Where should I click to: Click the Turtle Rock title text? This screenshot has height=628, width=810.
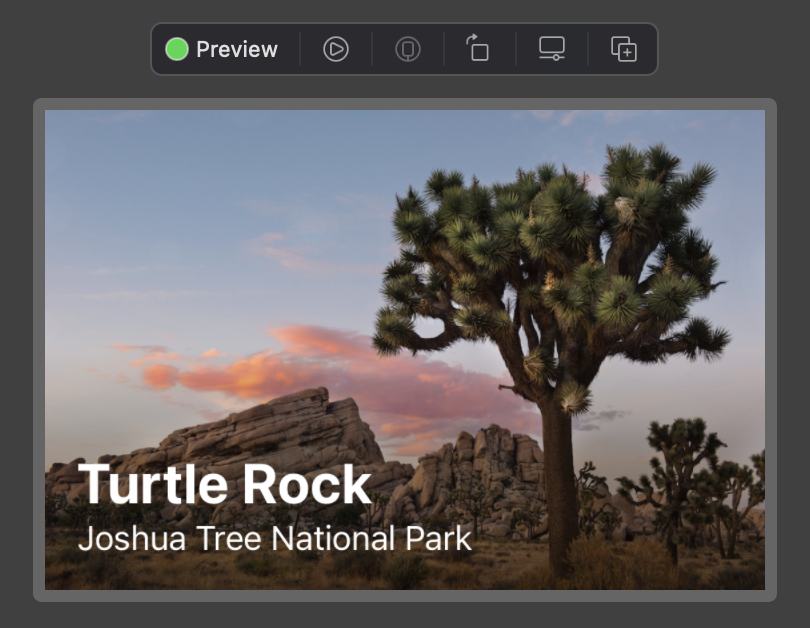(226, 485)
